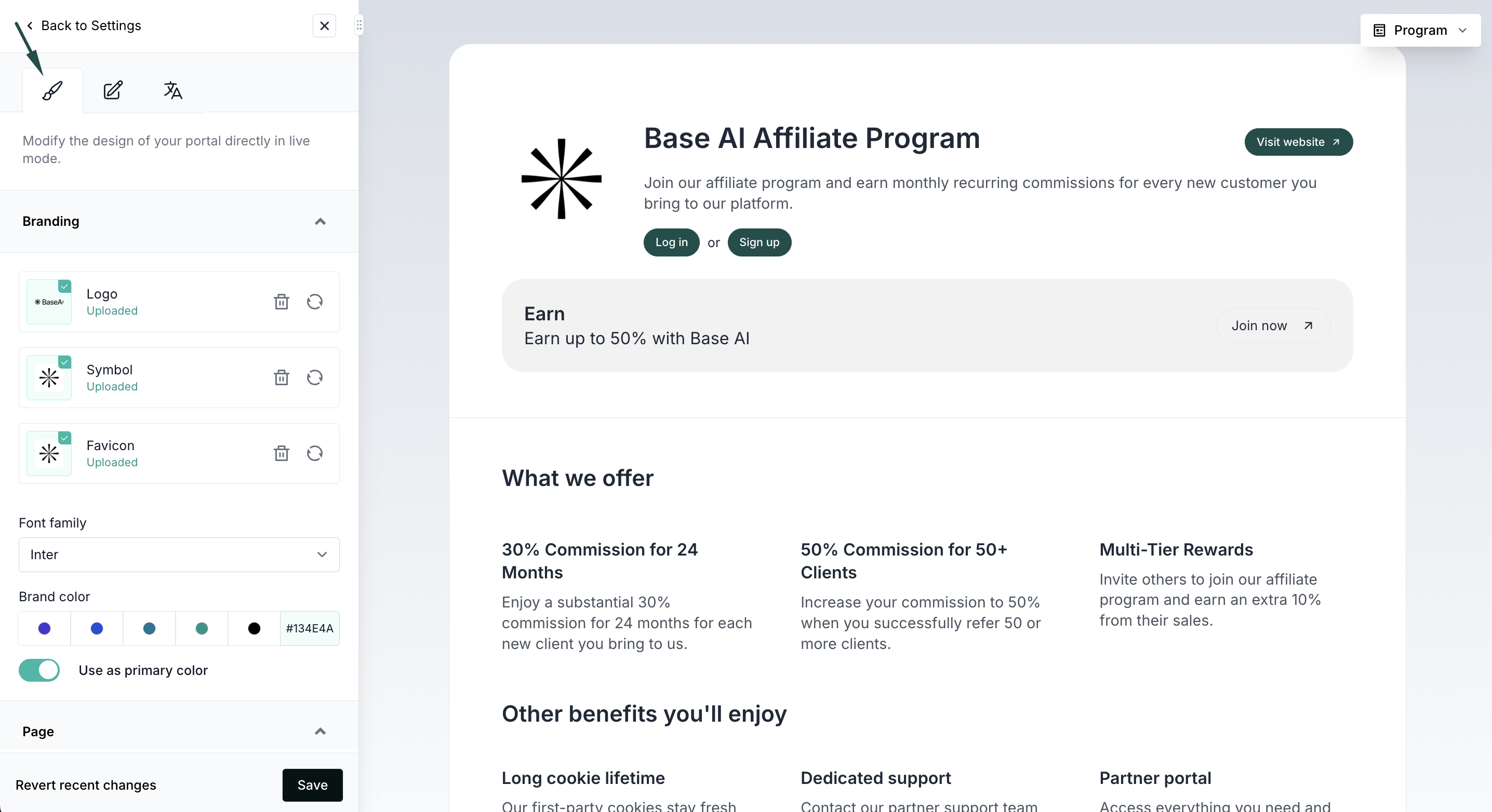Select the black brand color swatch

tap(254, 629)
